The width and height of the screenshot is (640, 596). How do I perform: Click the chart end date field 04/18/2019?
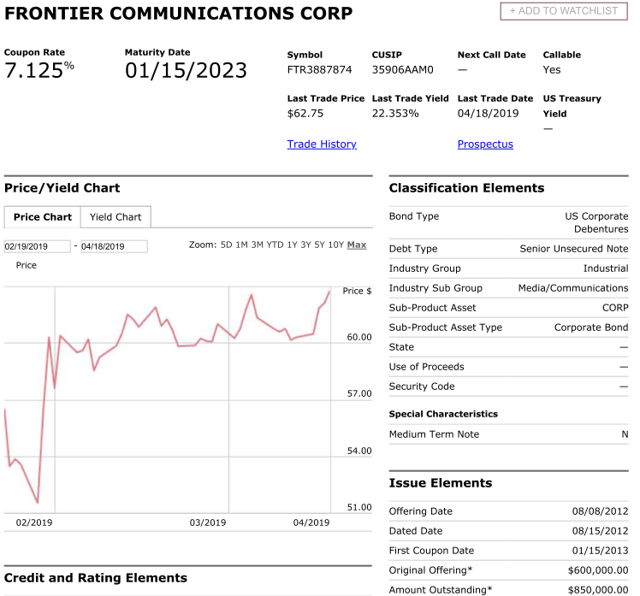pos(113,246)
